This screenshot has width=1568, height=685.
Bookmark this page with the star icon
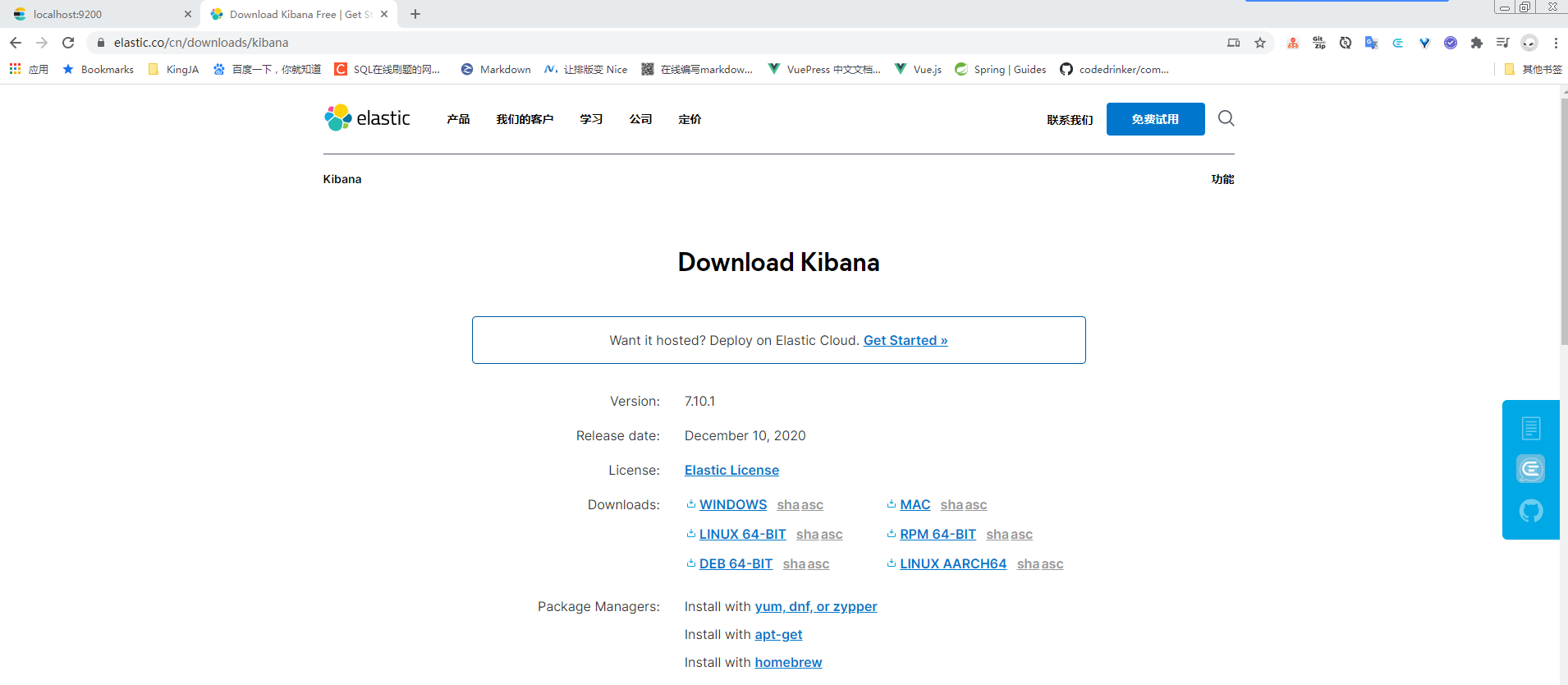pos(1260,43)
